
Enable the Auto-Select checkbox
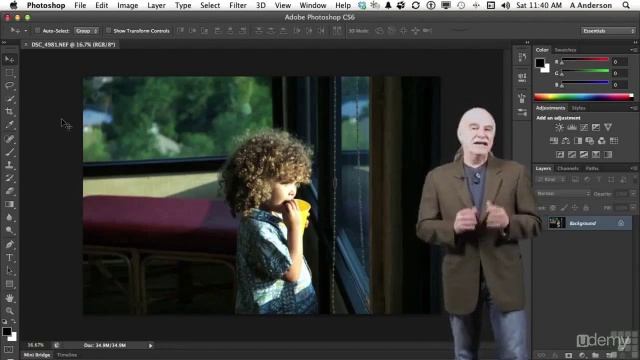[38, 31]
